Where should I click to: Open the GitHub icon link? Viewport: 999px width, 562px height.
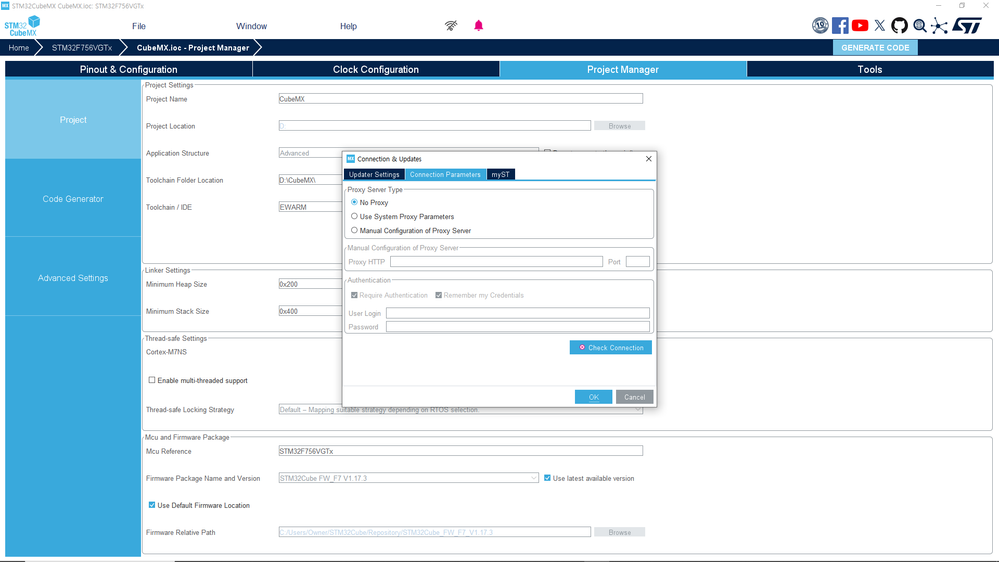tap(899, 25)
